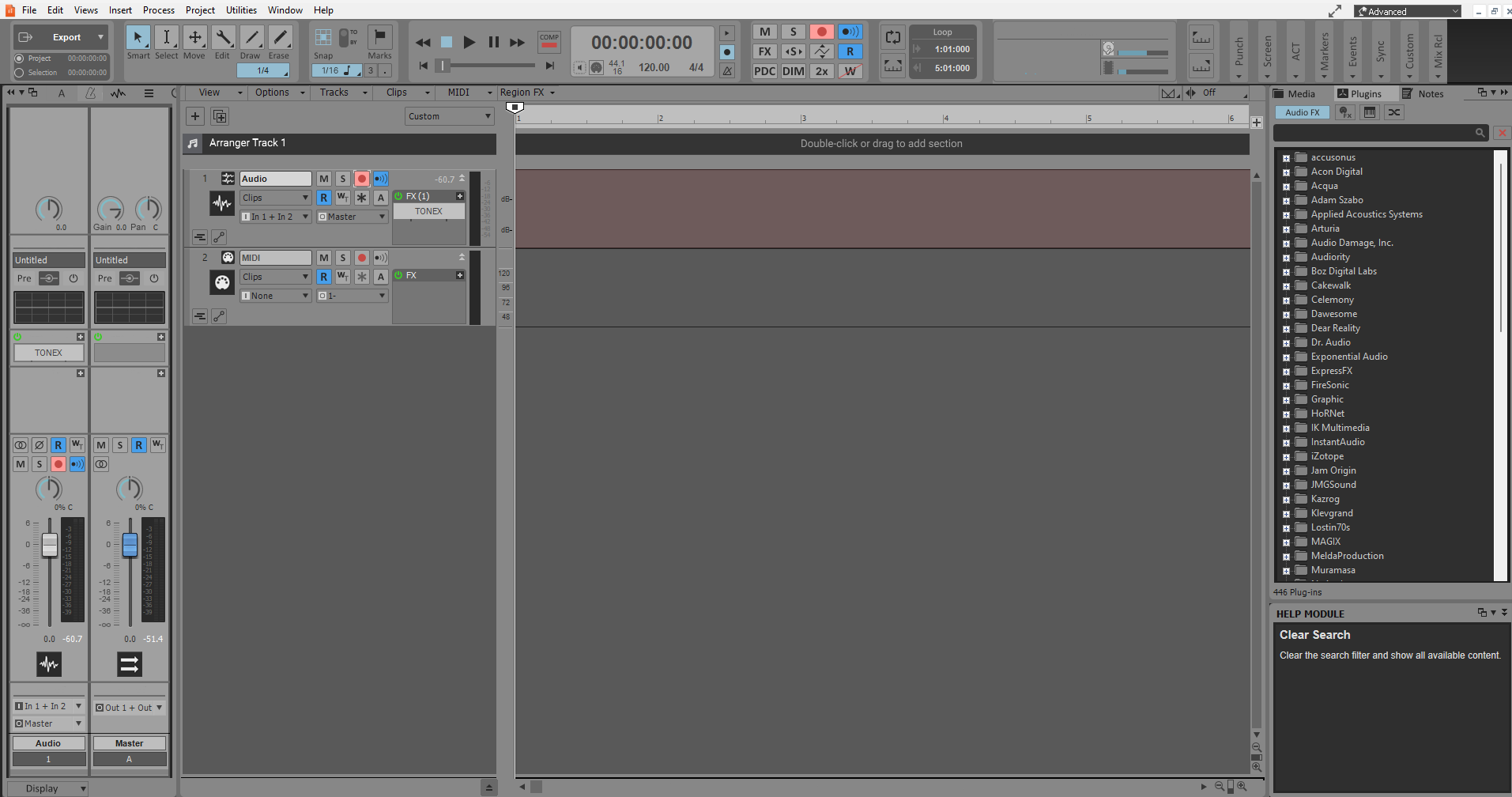This screenshot has height=797, width=1512.
Task: Select the Erase tool
Action: point(280,37)
